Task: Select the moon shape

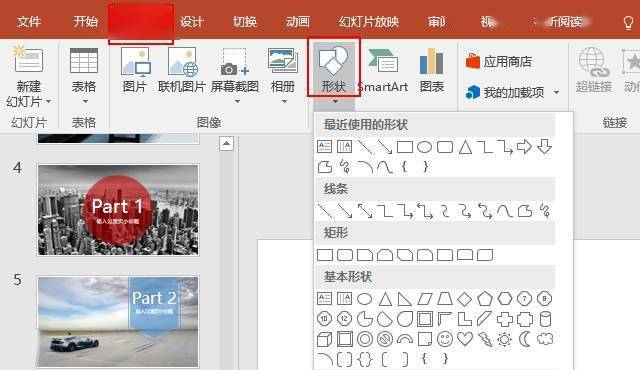Action: pyautogui.click(x=525, y=339)
